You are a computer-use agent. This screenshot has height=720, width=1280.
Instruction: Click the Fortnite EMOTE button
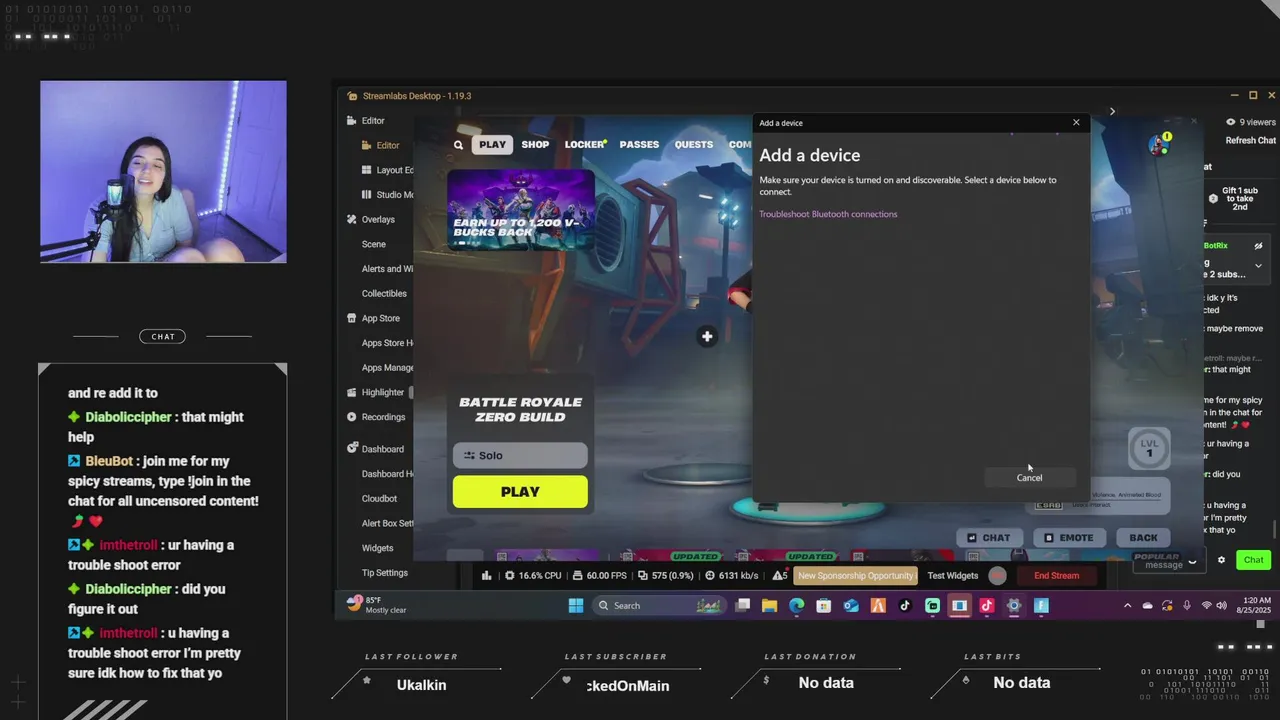click(1068, 538)
